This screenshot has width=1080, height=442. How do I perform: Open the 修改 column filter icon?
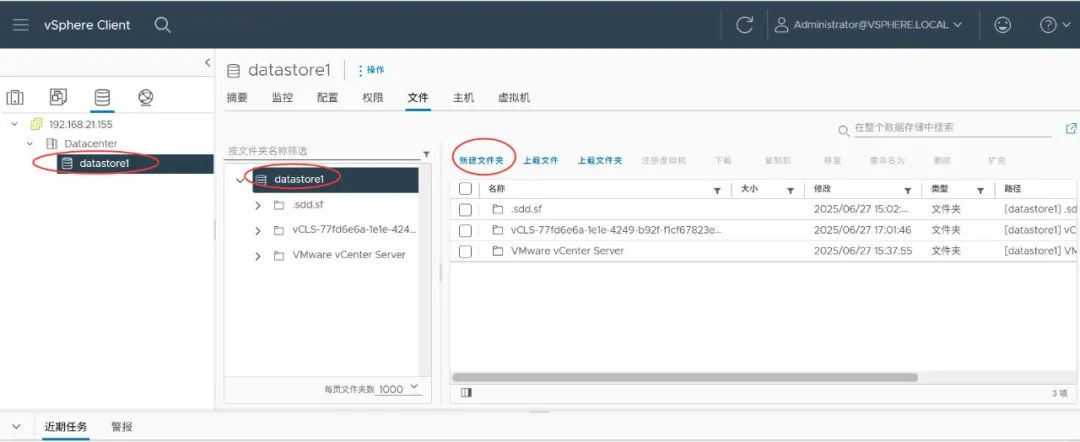908,191
